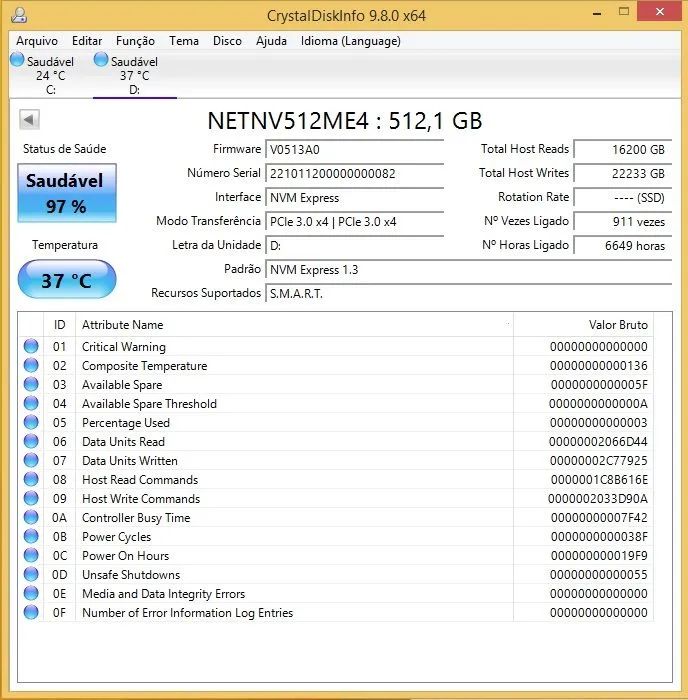Click the Recursos Suportados field S.M.A.R.T.

click(468, 294)
